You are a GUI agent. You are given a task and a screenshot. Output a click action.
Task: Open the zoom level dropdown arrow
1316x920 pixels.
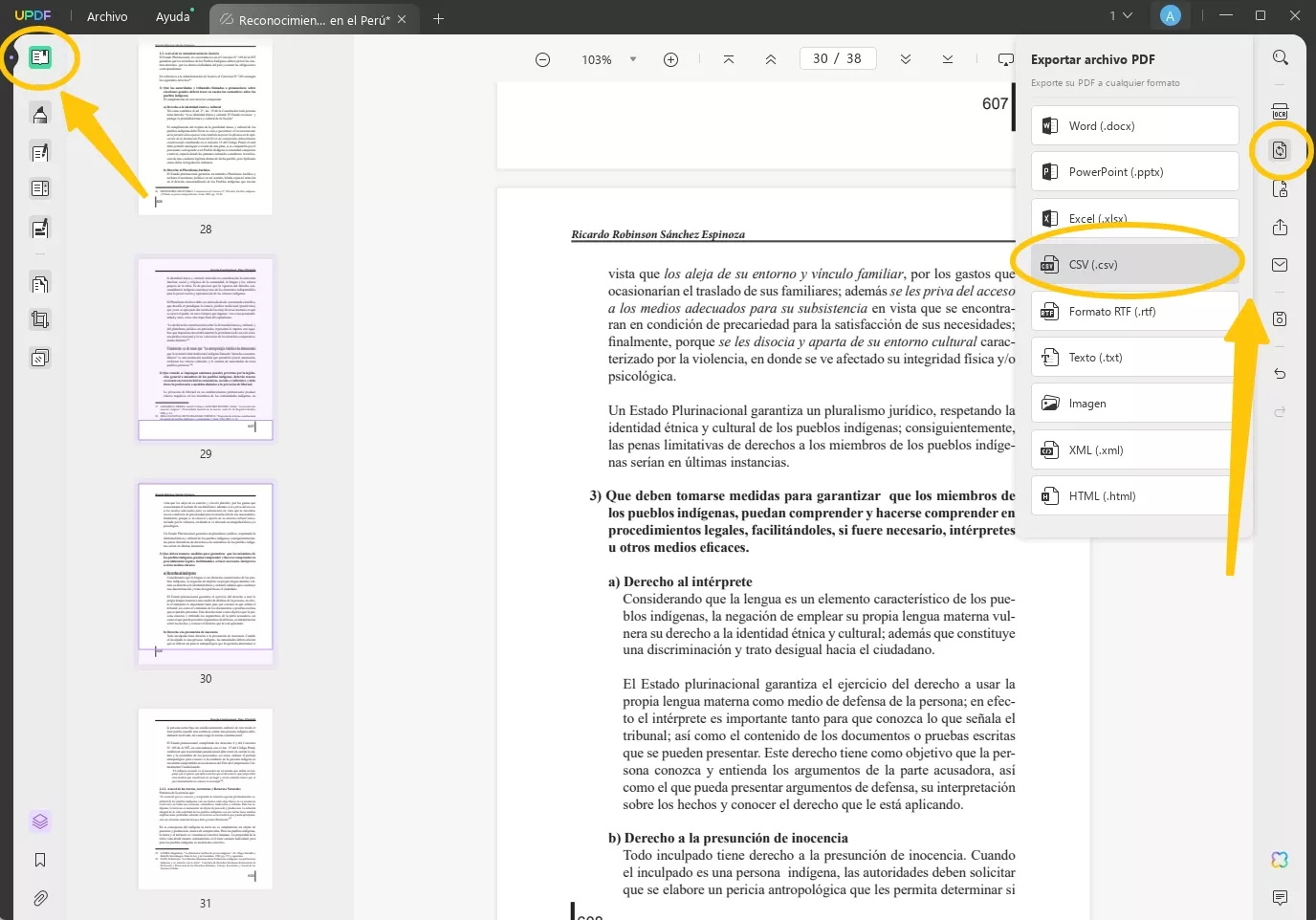633,59
